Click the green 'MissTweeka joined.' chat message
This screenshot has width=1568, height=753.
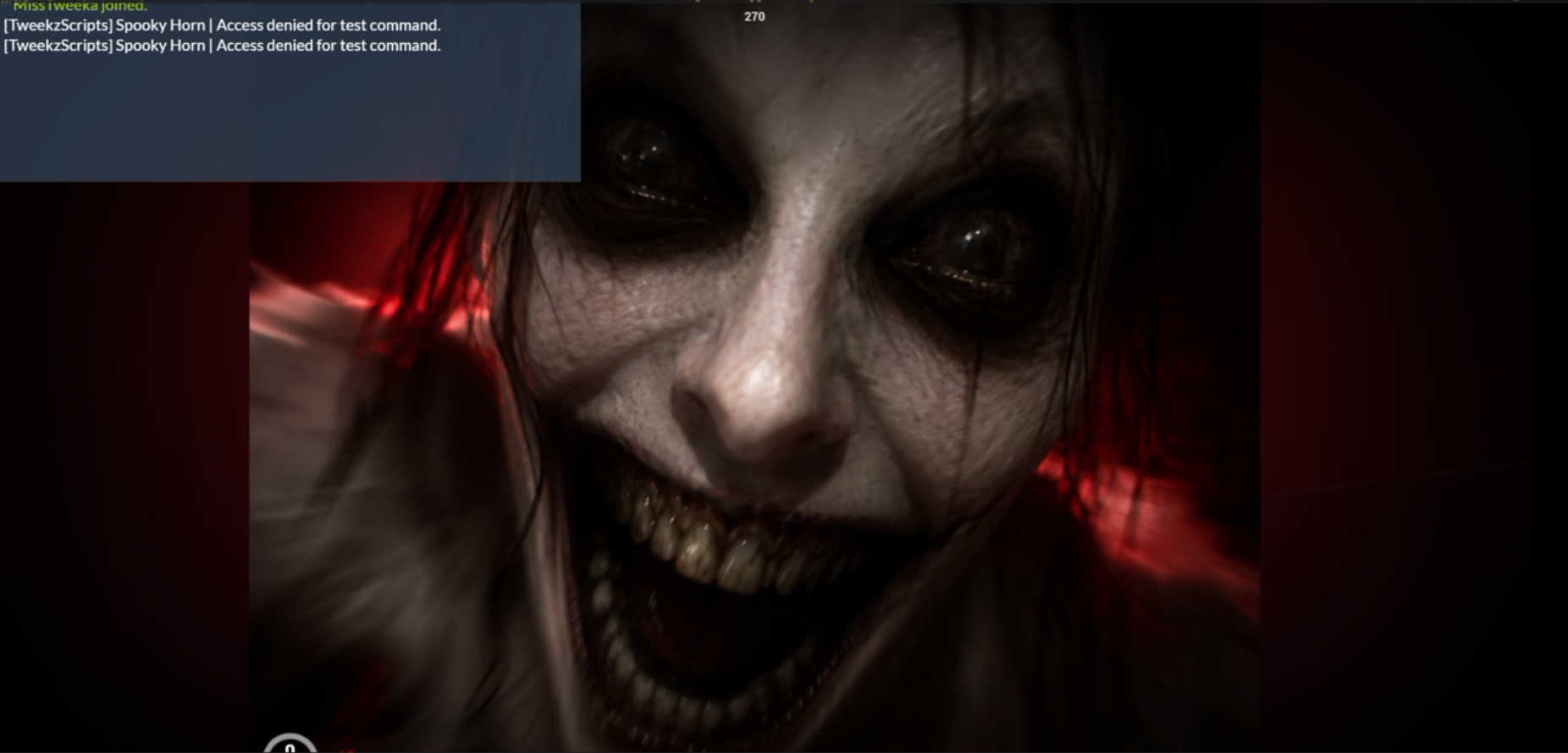tap(80, 6)
